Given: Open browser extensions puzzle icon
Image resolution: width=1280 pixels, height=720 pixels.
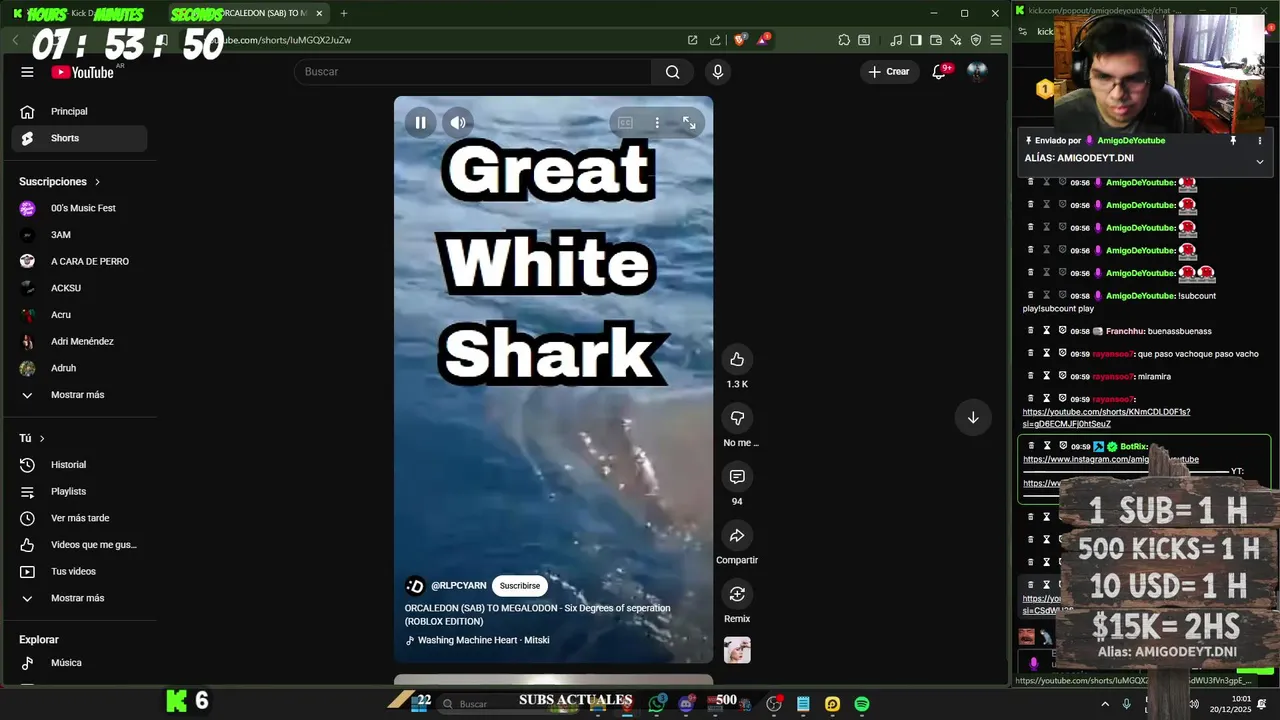Looking at the screenshot, I should pos(844,40).
